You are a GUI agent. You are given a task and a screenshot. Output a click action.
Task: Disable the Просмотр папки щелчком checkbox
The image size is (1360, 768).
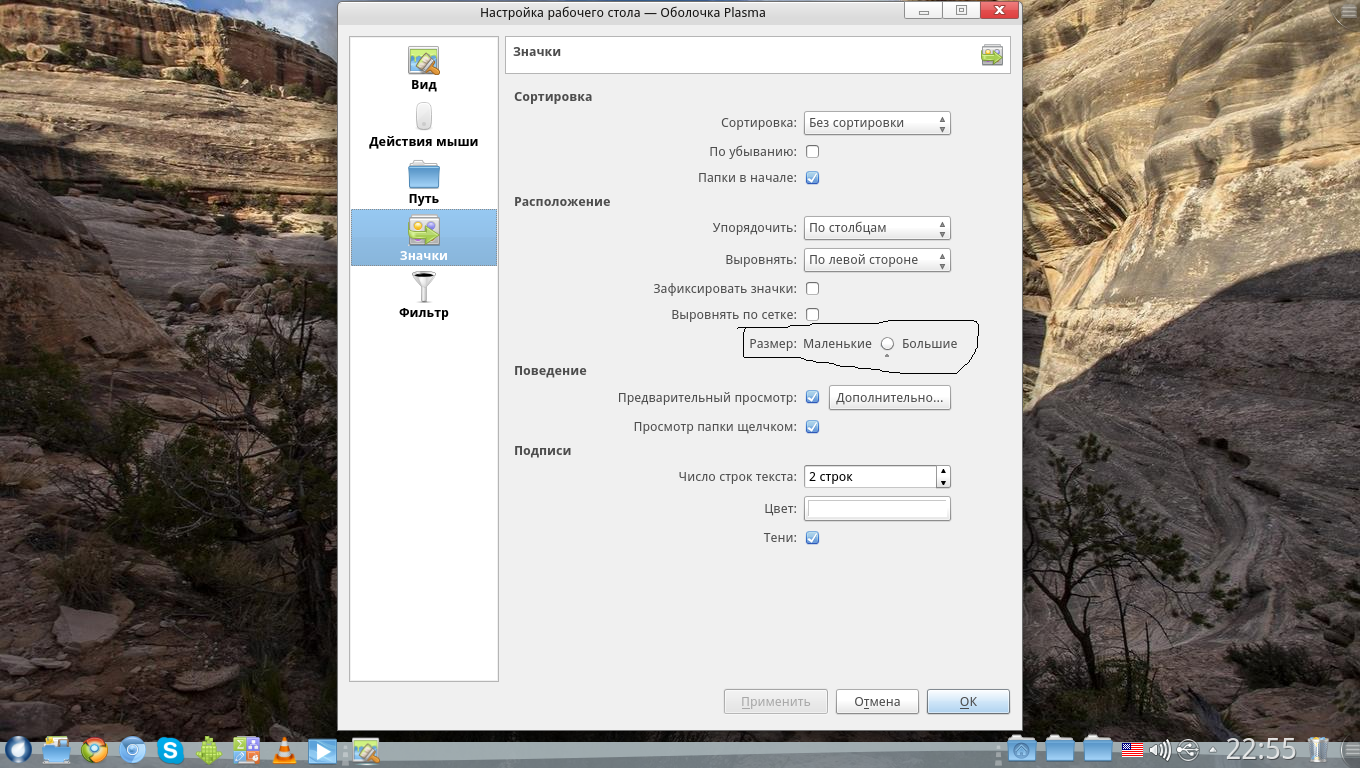(812, 427)
